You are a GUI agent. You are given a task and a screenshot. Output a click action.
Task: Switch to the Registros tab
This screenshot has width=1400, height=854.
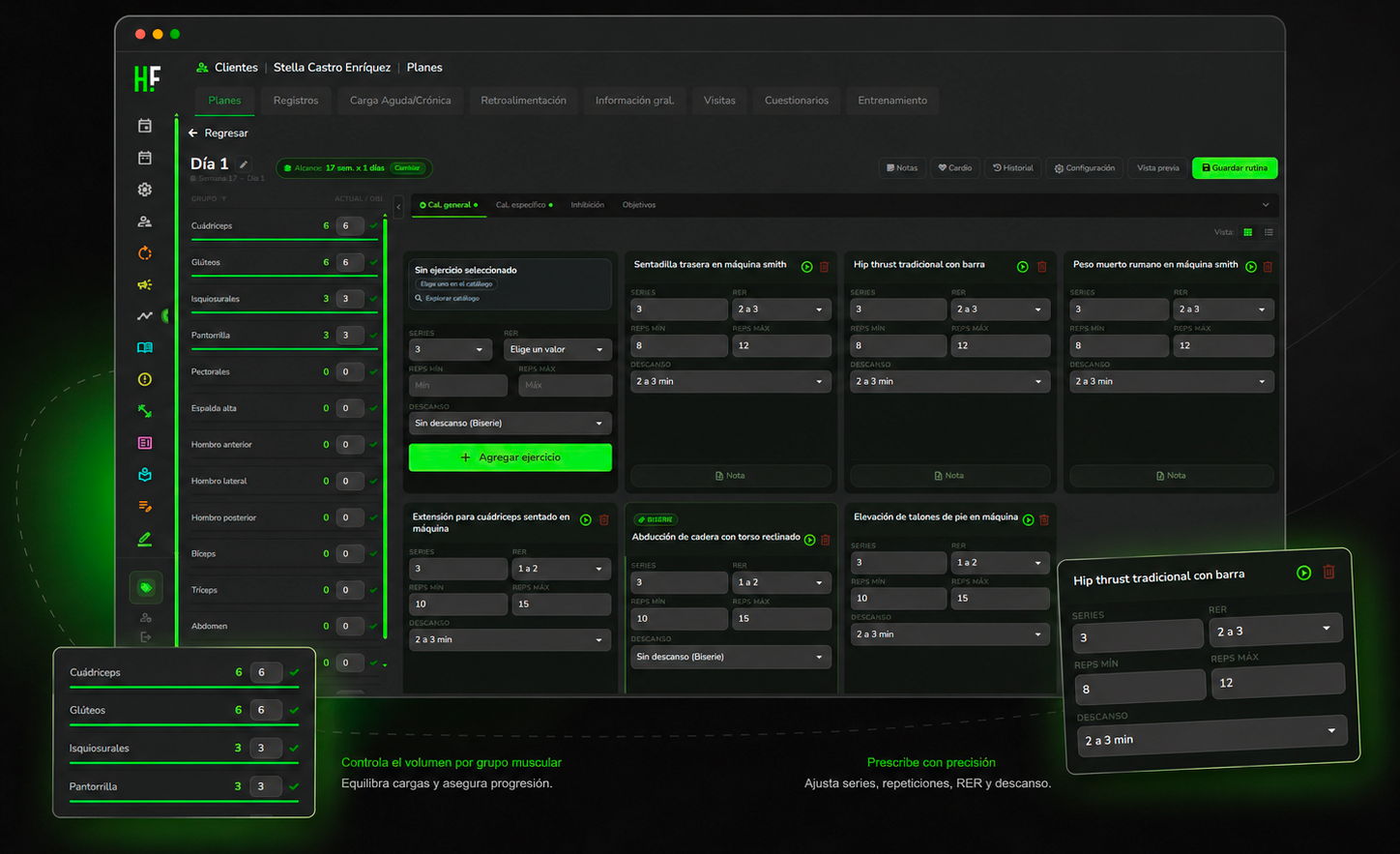click(x=296, y=101)
